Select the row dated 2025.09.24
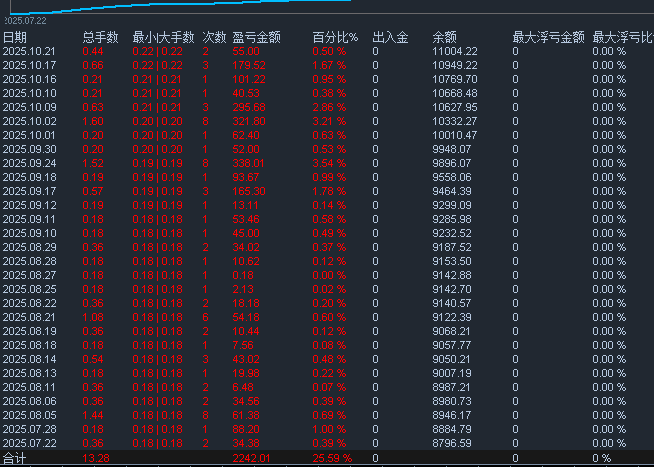The width and height of the screenshot is (654, 467). 29,163
